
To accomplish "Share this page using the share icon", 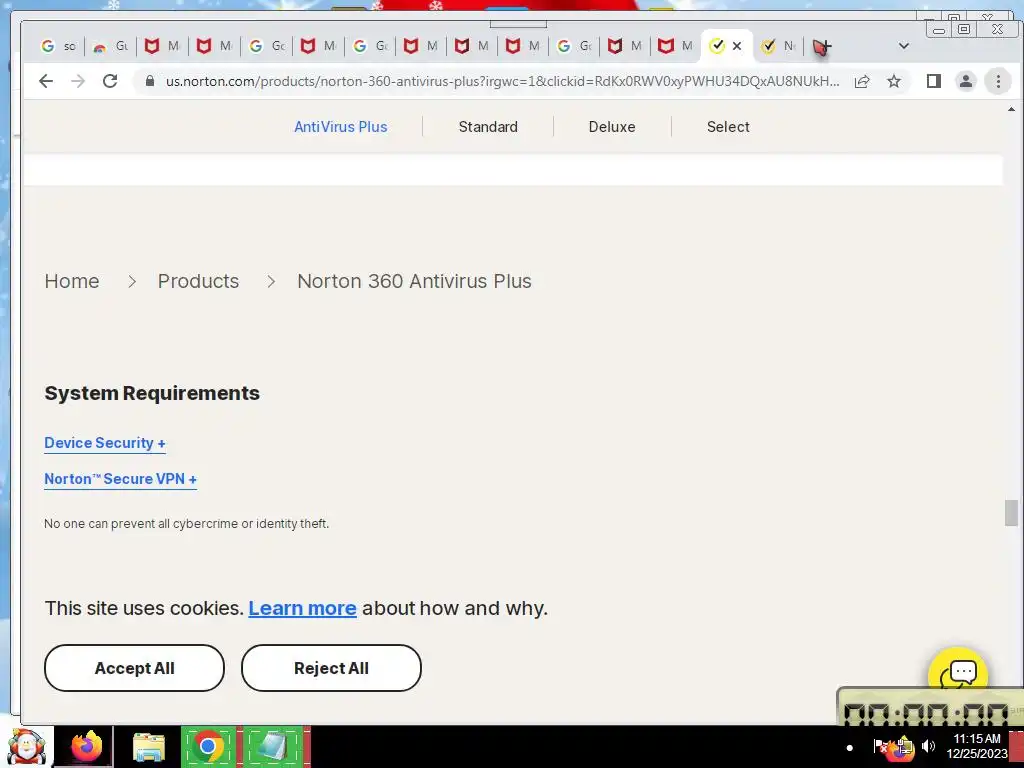I will point(862,81).
